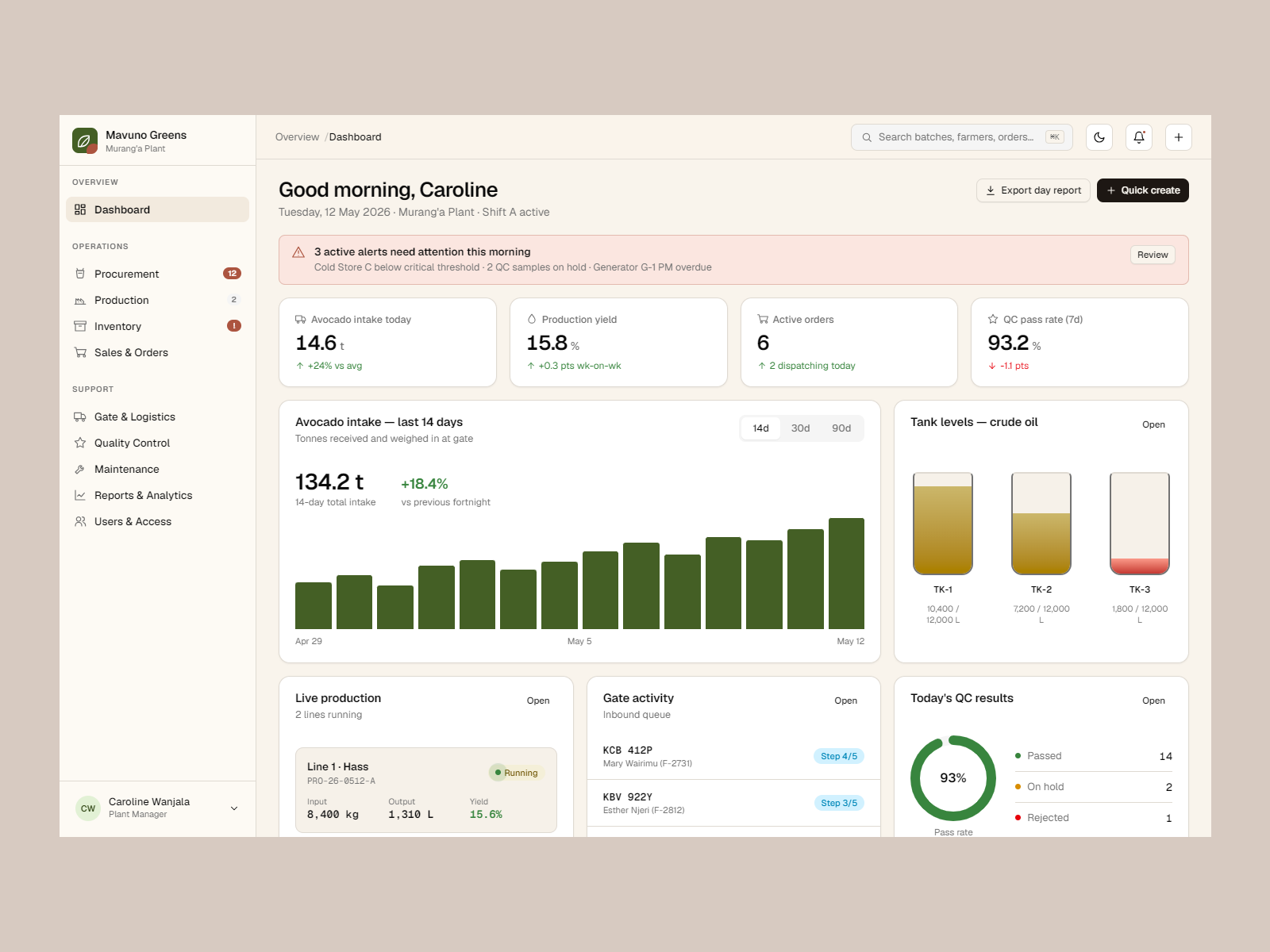This screenshot has height=952, width=1270.
Task: Click the Mavuno Greens leaf logo
Action: tap(85, 140)
